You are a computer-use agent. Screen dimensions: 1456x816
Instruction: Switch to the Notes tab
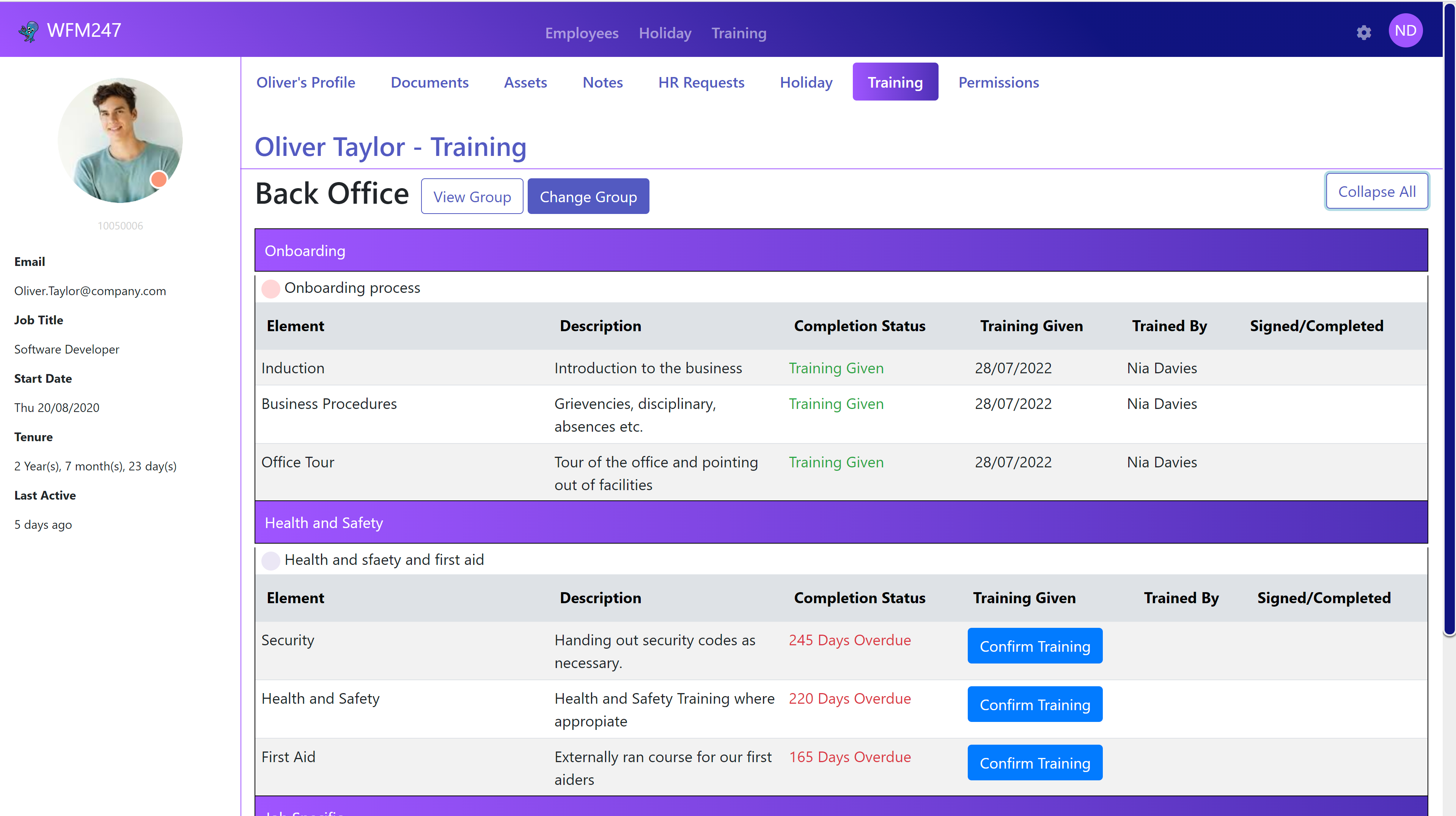pos(602,82)
